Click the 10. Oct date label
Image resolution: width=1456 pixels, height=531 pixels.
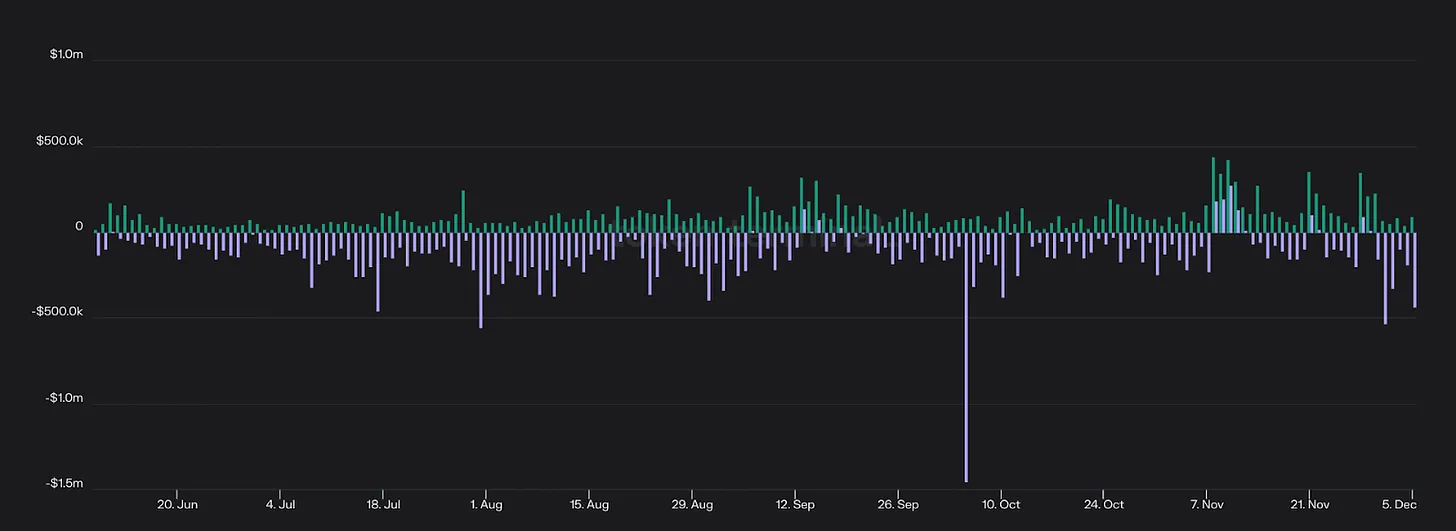[1001, 504]
